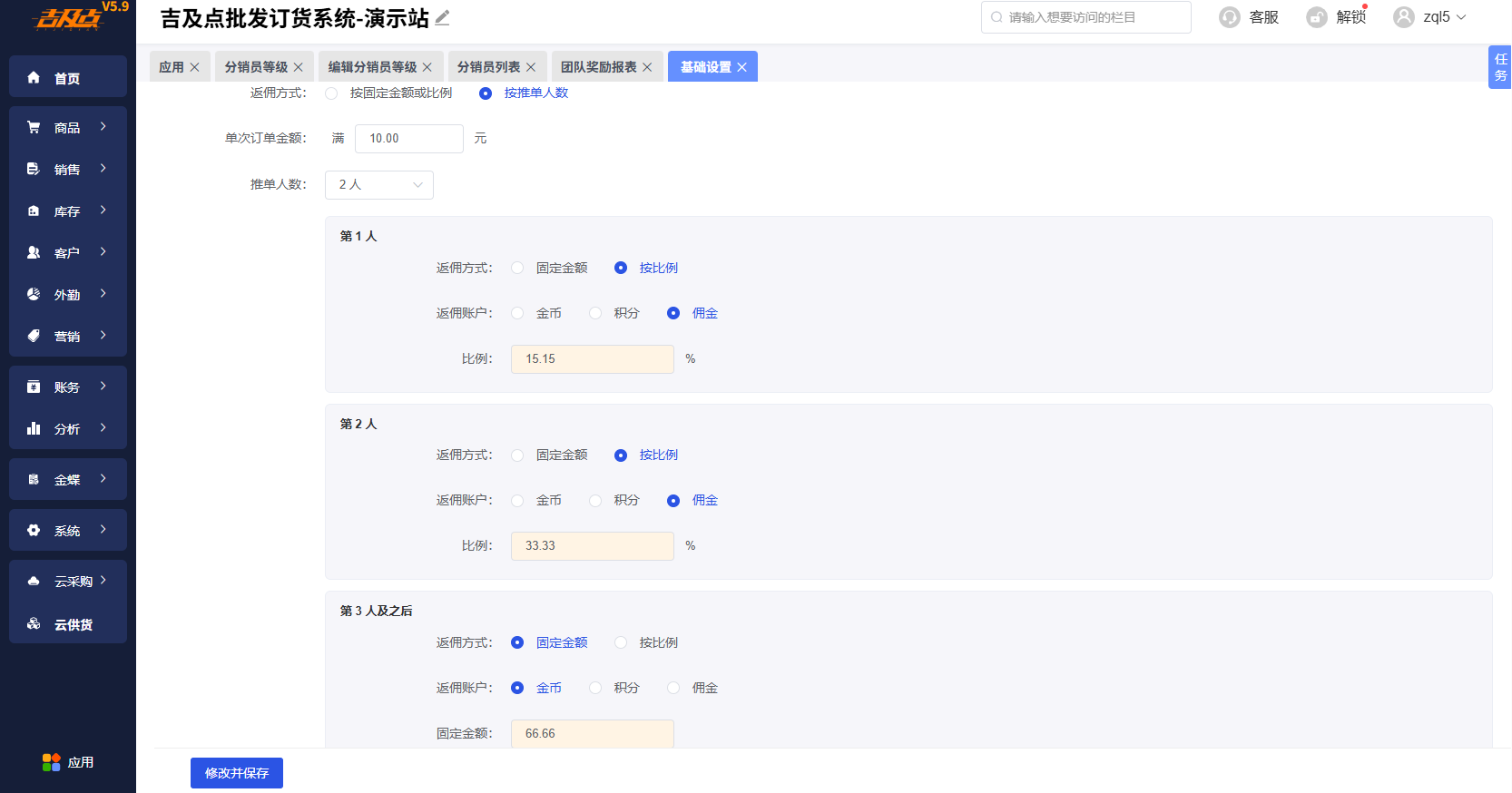Screen dimensions: 1512x793
Task: Click the 客户 customer icon in the sidebar
Action: click(x=34, y=252)
